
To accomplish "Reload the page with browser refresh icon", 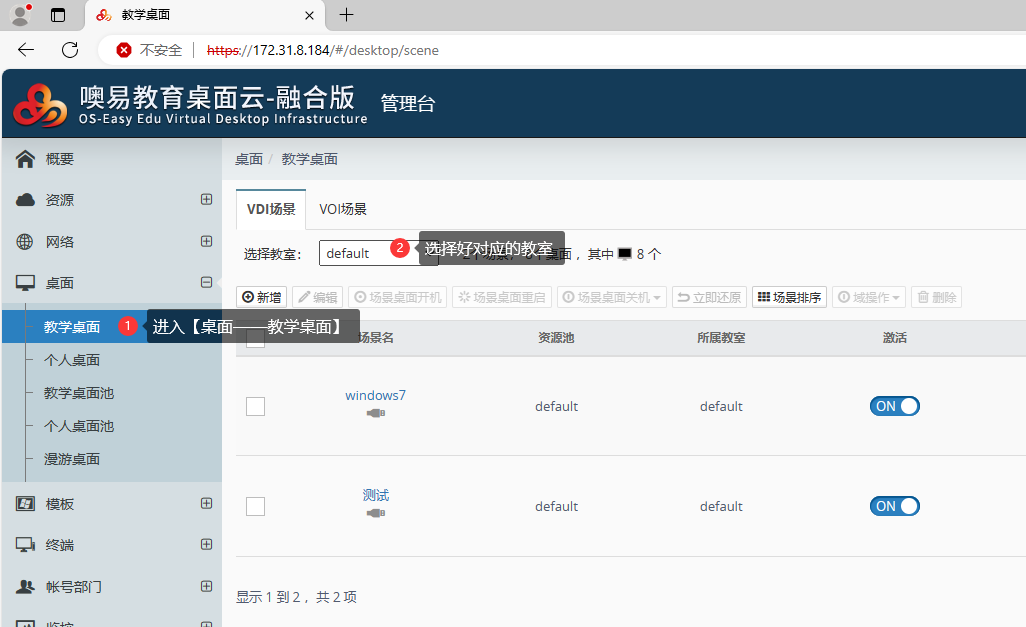I will click(x=70, y=50).
